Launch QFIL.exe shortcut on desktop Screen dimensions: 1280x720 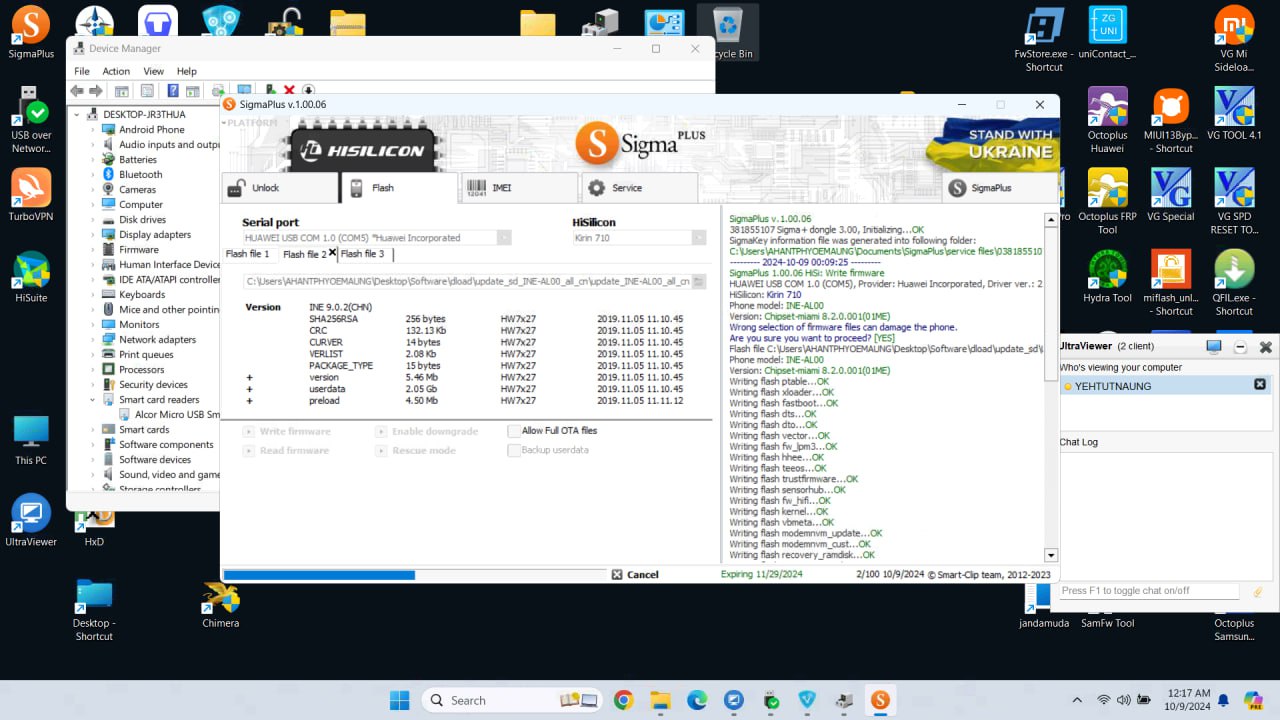click(1234, 283)
